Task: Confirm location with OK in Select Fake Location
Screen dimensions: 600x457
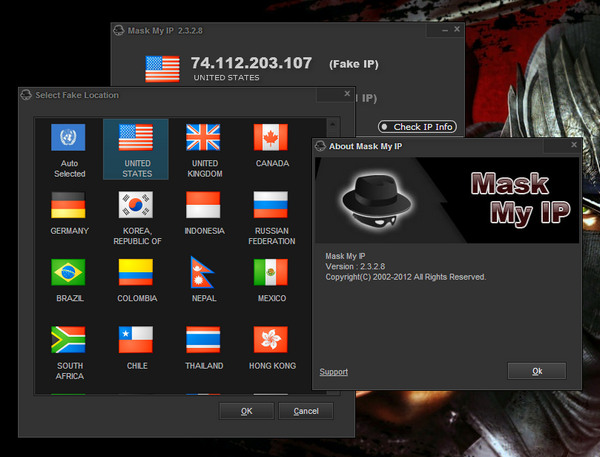Action: click(246, 411)
